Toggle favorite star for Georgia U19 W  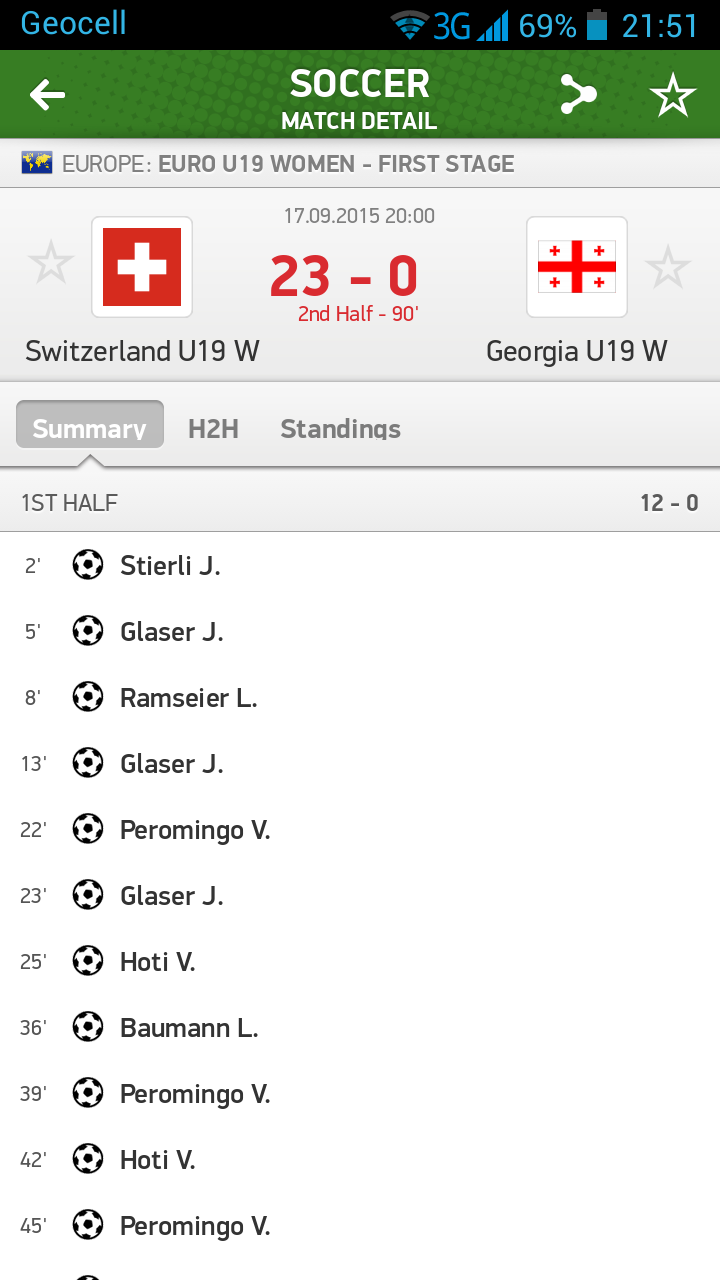coord(667,268)
